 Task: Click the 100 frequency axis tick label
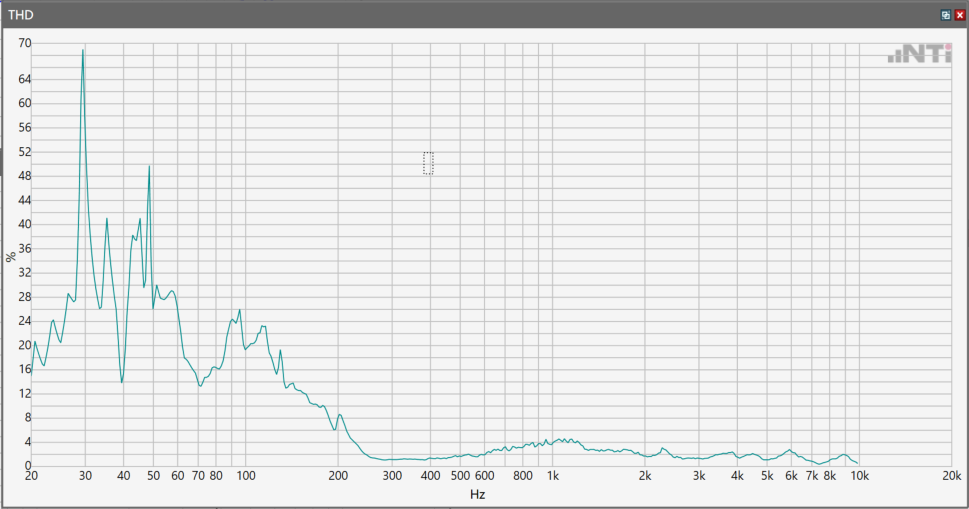pyautogui.click(x=245, y=476)
